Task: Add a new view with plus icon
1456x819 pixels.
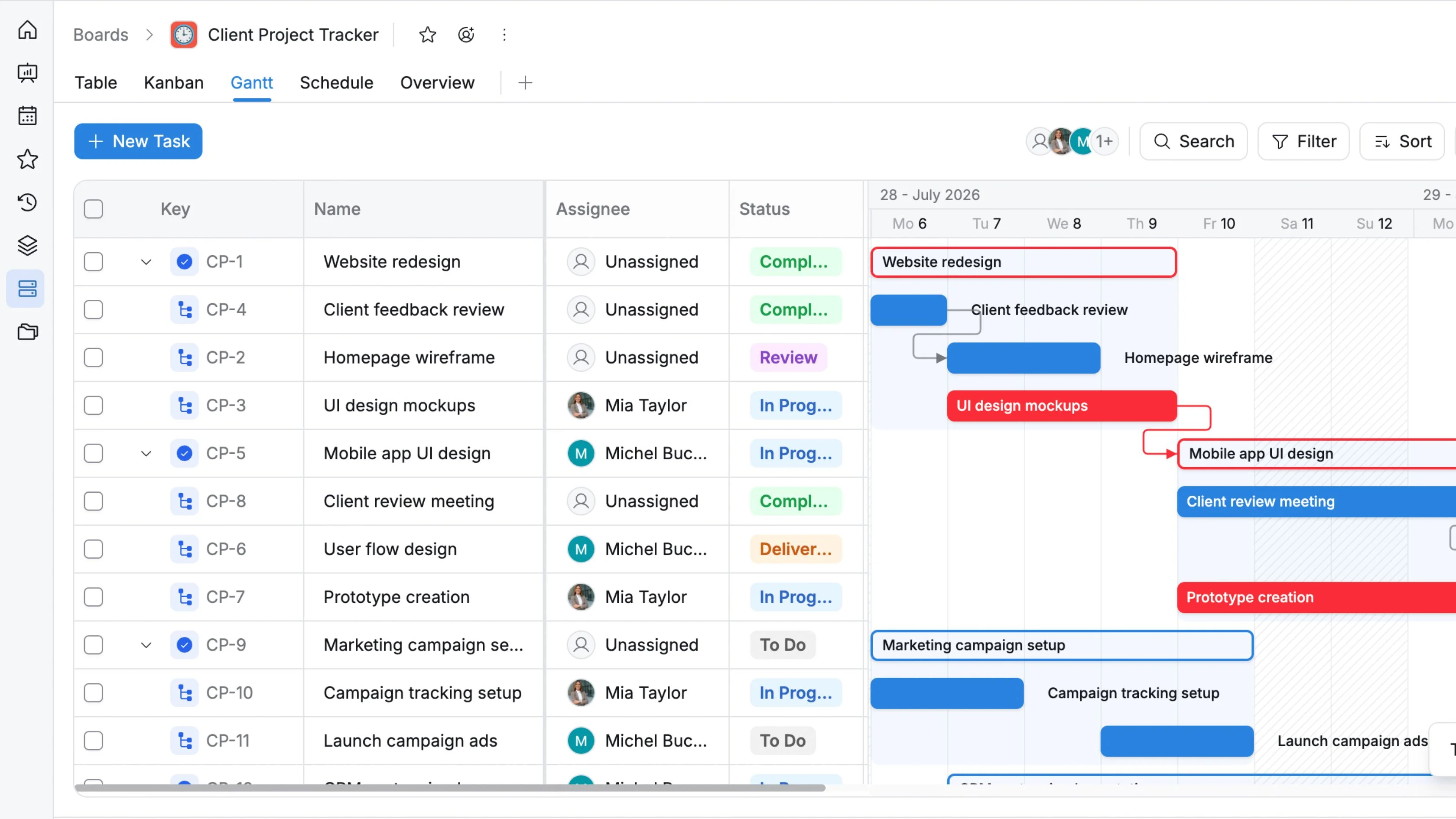Action: (x=525, y=83)
